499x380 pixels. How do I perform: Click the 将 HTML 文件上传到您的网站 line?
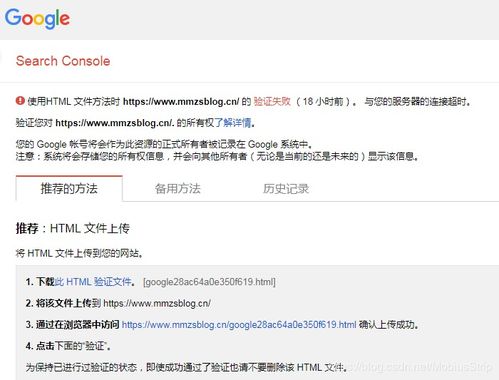[79, 253]
